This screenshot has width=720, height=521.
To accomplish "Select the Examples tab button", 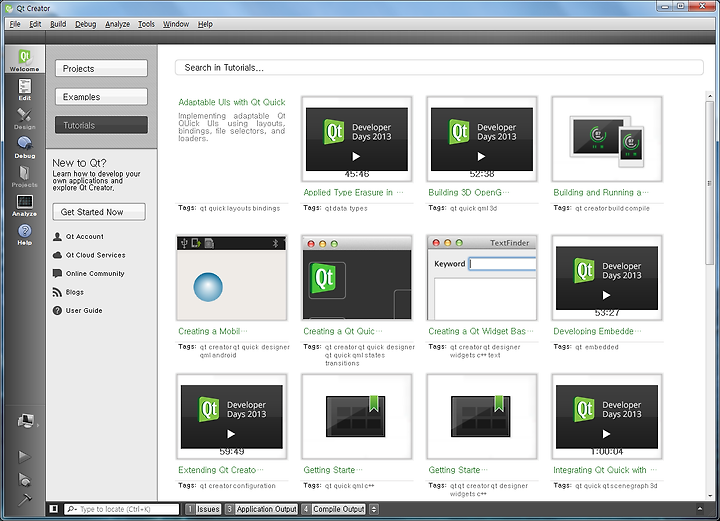I will point(101,97).
